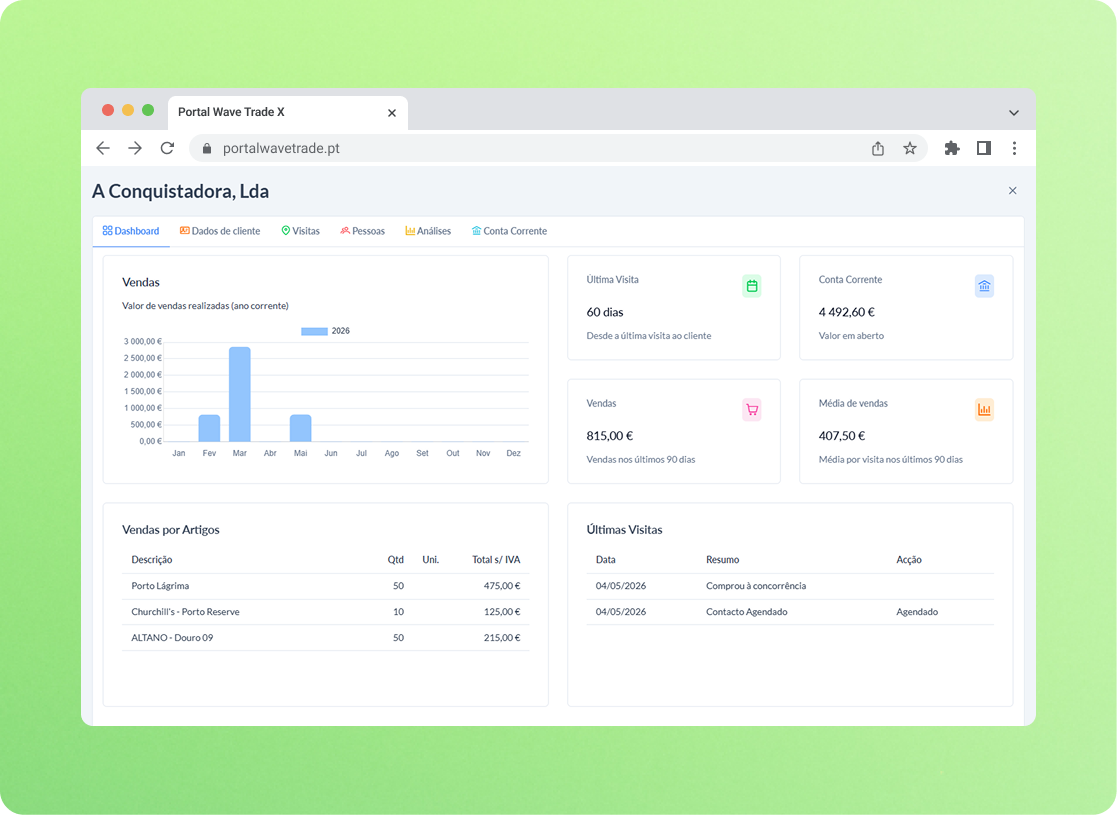Screen dimensions: 1117x815
Task: Open the browser three-dot menu
Action: (1014, 148)
